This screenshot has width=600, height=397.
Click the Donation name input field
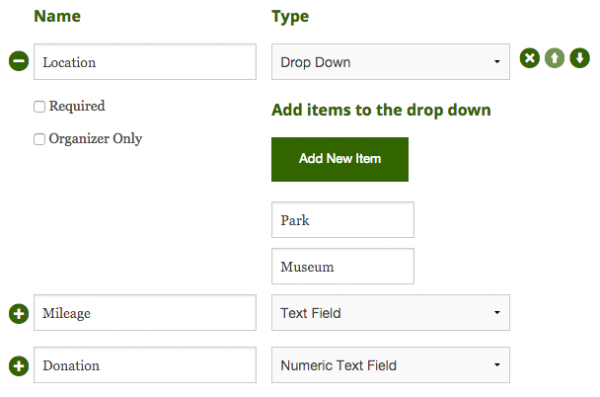145,365
